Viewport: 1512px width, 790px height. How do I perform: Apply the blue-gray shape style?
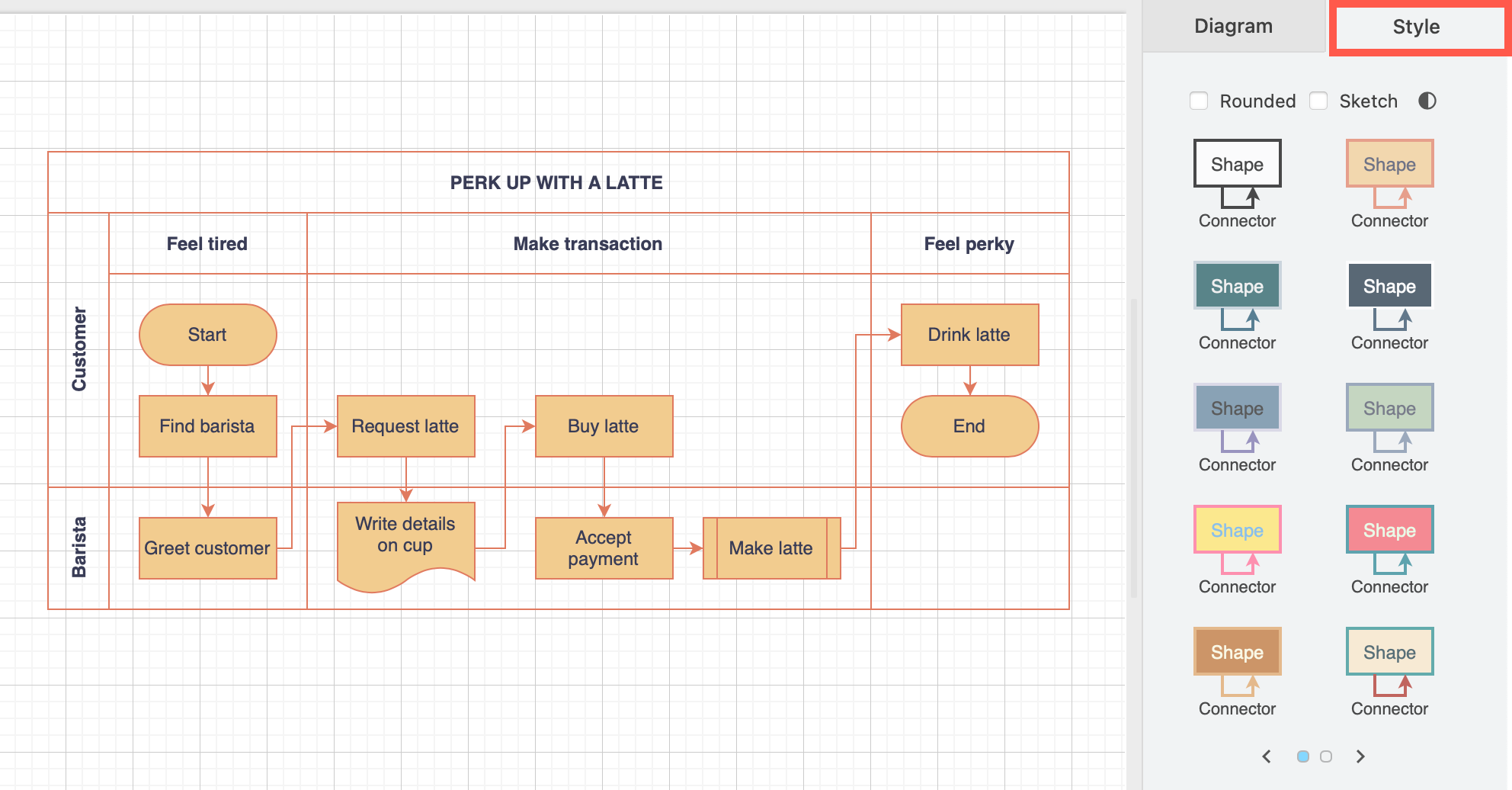pos(1237,428)
